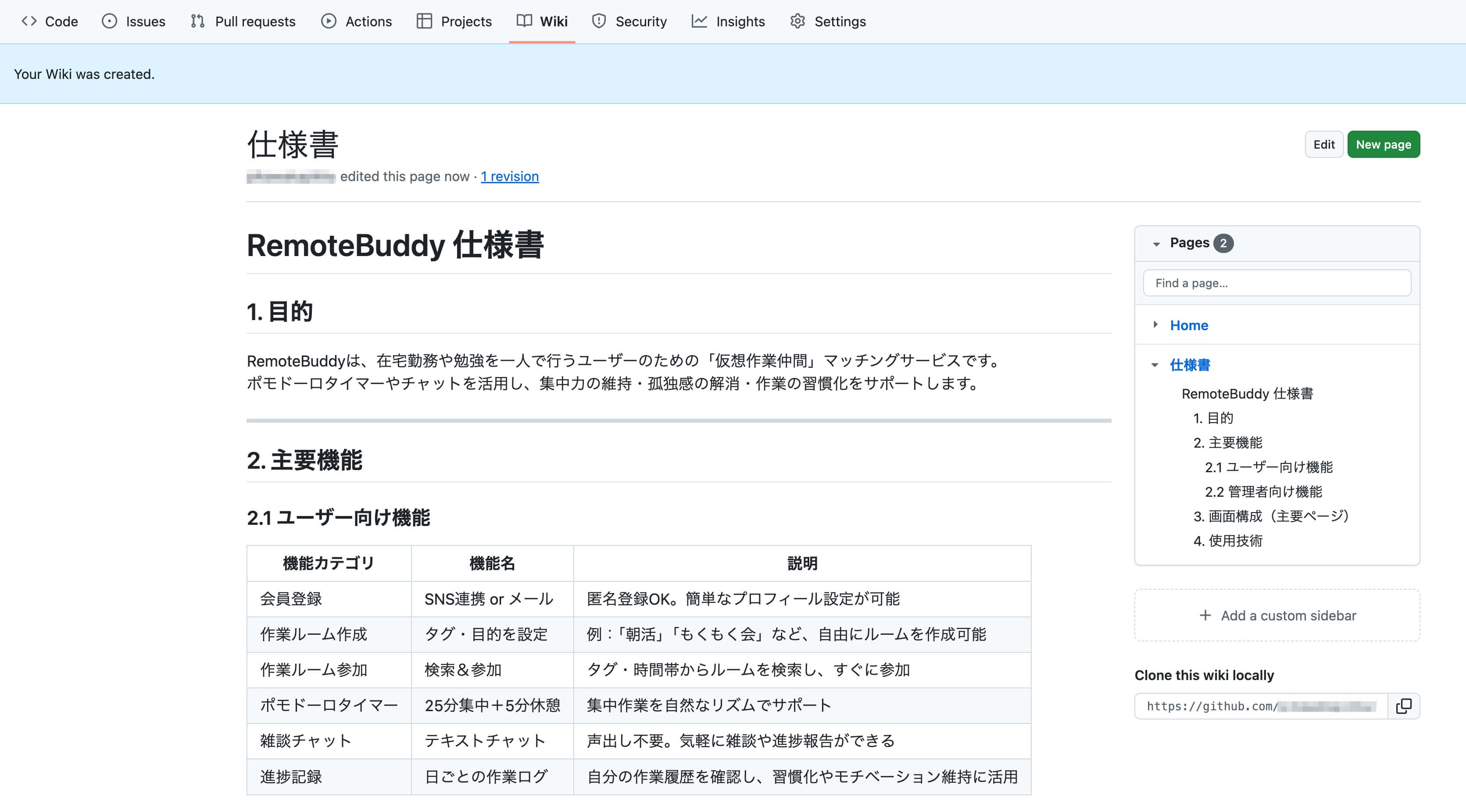Click the 'Your Wiki was created.' message
The image size is (1466, 812).
[84, 74]
